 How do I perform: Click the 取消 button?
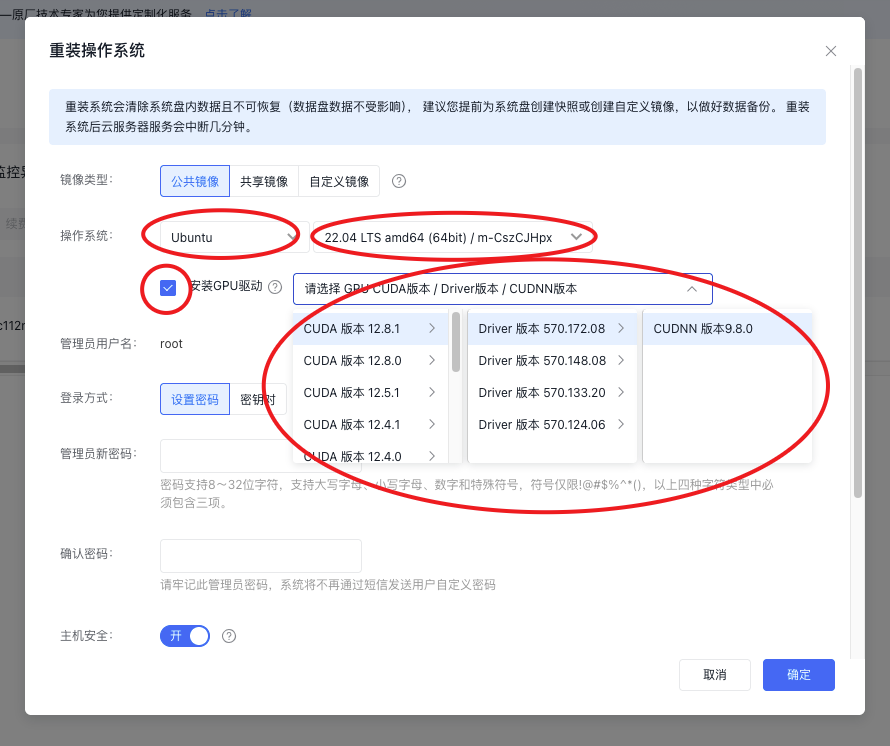point(714,675)
